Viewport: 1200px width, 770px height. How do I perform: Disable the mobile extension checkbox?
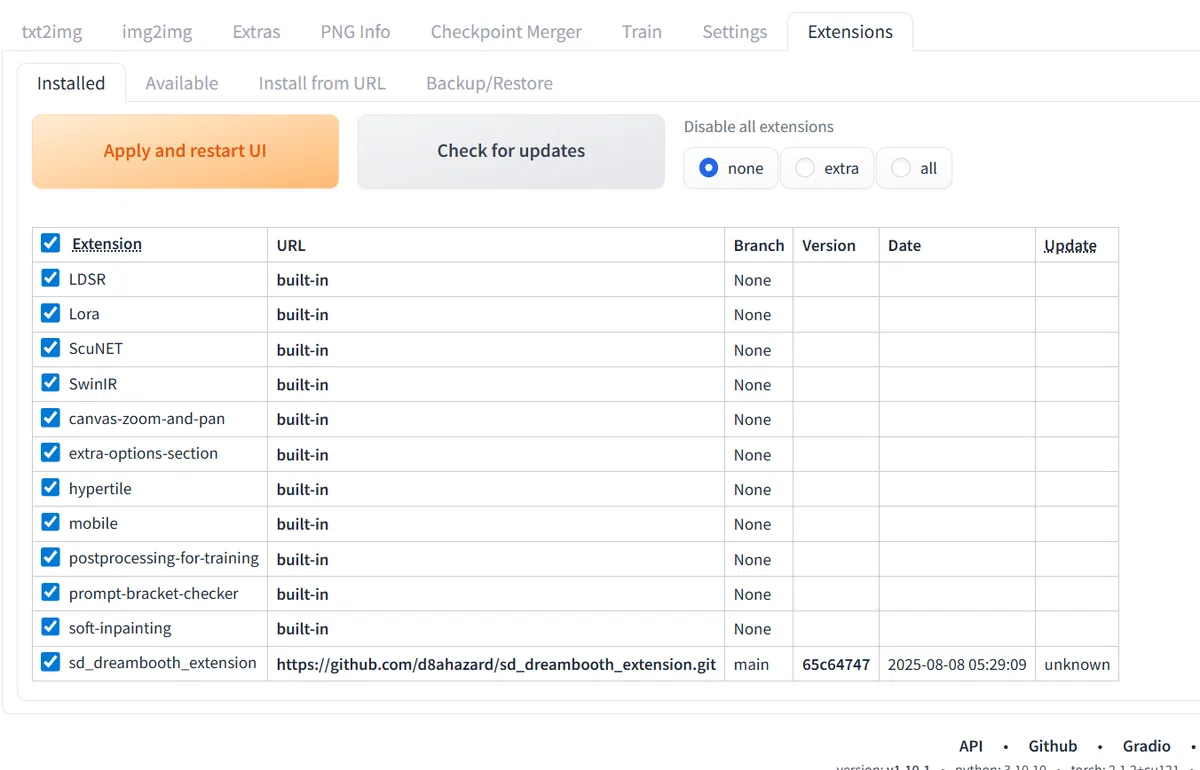pos(51,523)
